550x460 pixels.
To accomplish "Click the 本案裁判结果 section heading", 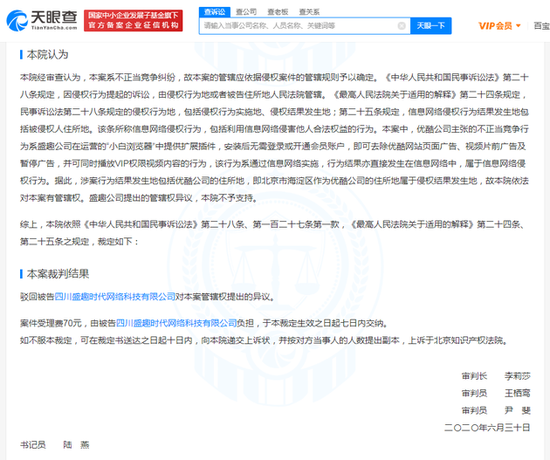I will 58,274.
